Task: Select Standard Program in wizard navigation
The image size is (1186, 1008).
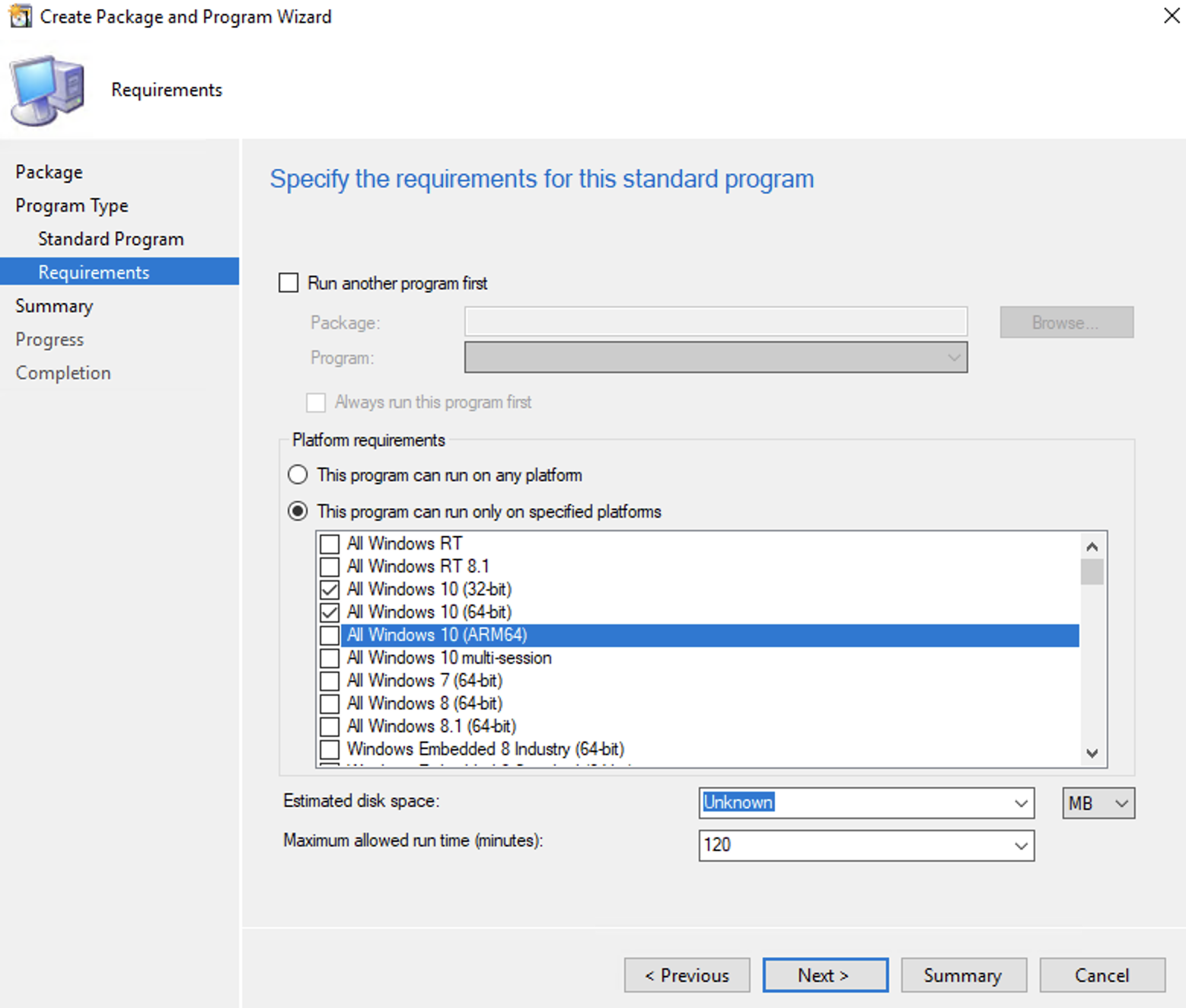Action: point(110,239)
